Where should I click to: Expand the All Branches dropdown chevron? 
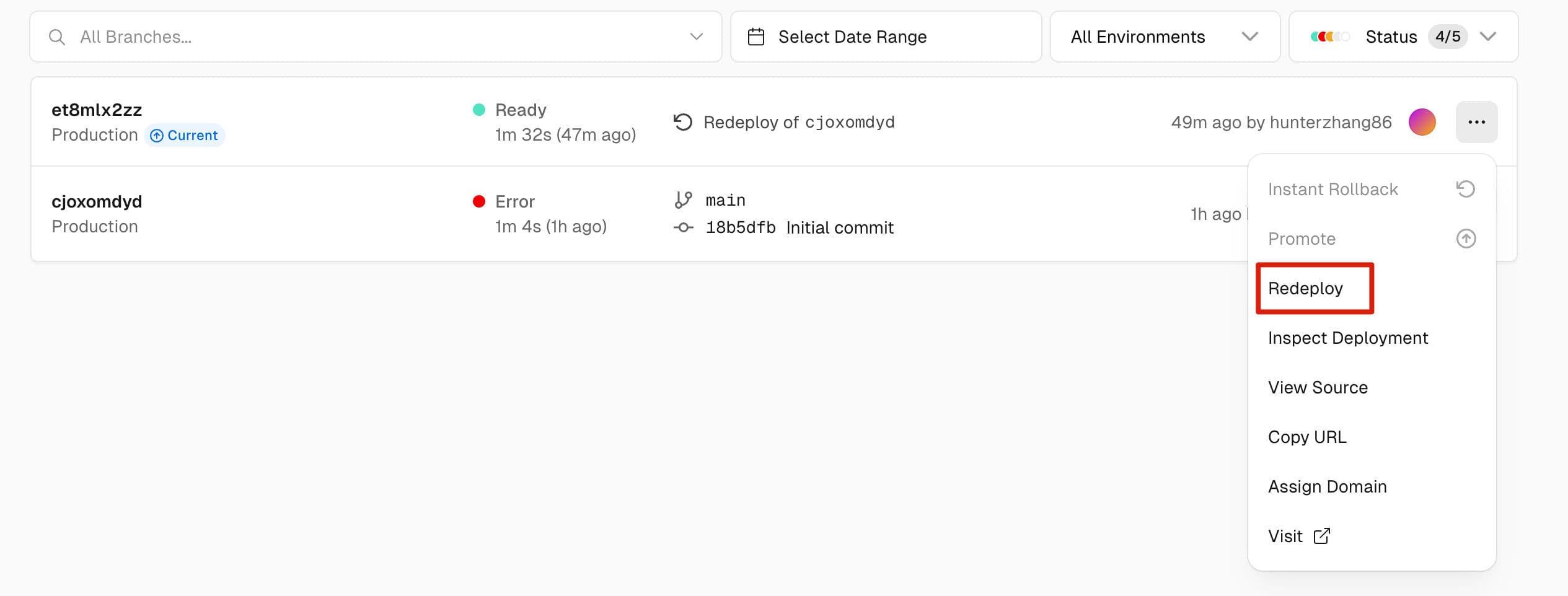pos(696,37)
